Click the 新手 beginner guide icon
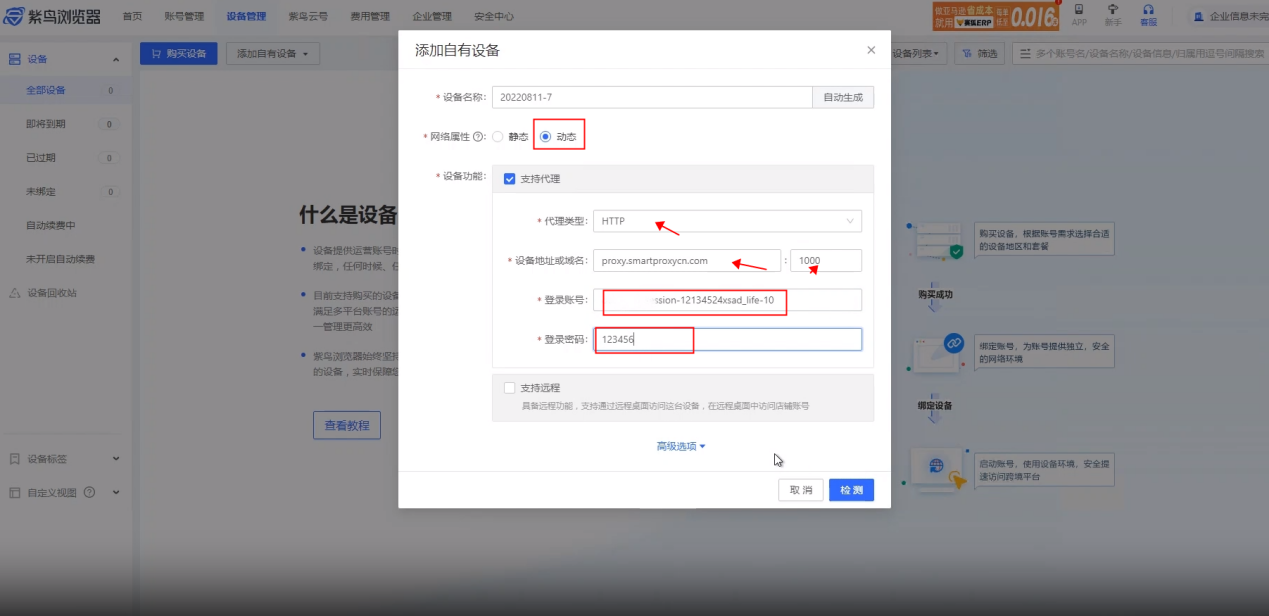Screen dimensions: 1269x616 (1113, 10)
